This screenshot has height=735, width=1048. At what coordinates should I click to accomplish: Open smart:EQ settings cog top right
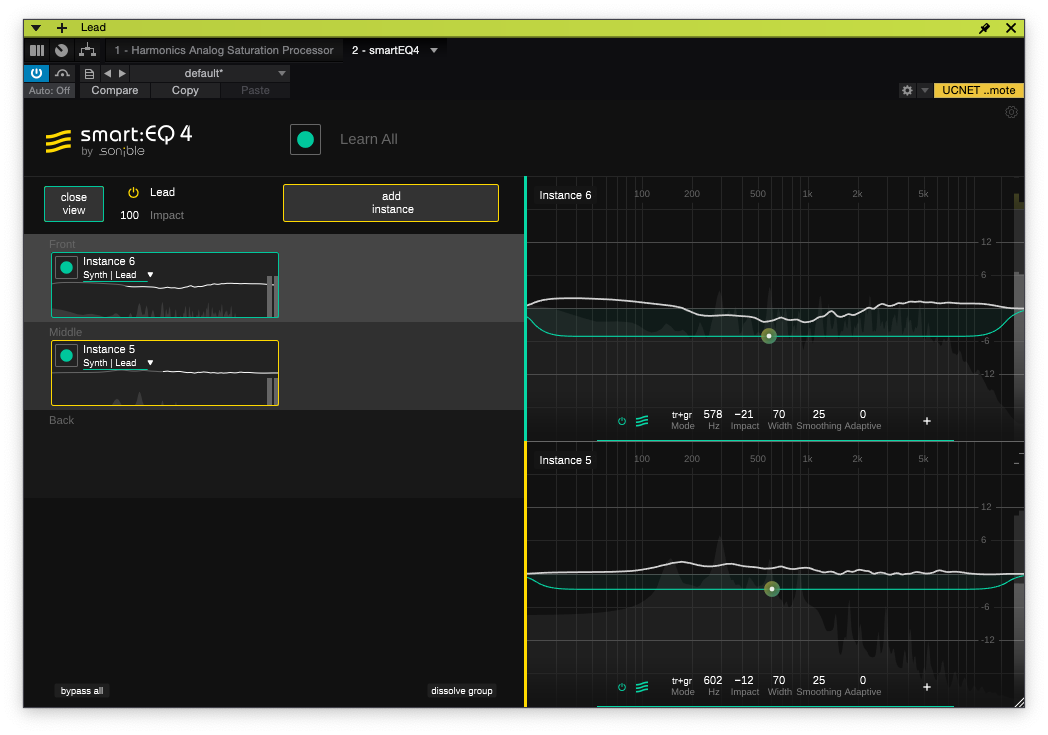click(1011, 112)
